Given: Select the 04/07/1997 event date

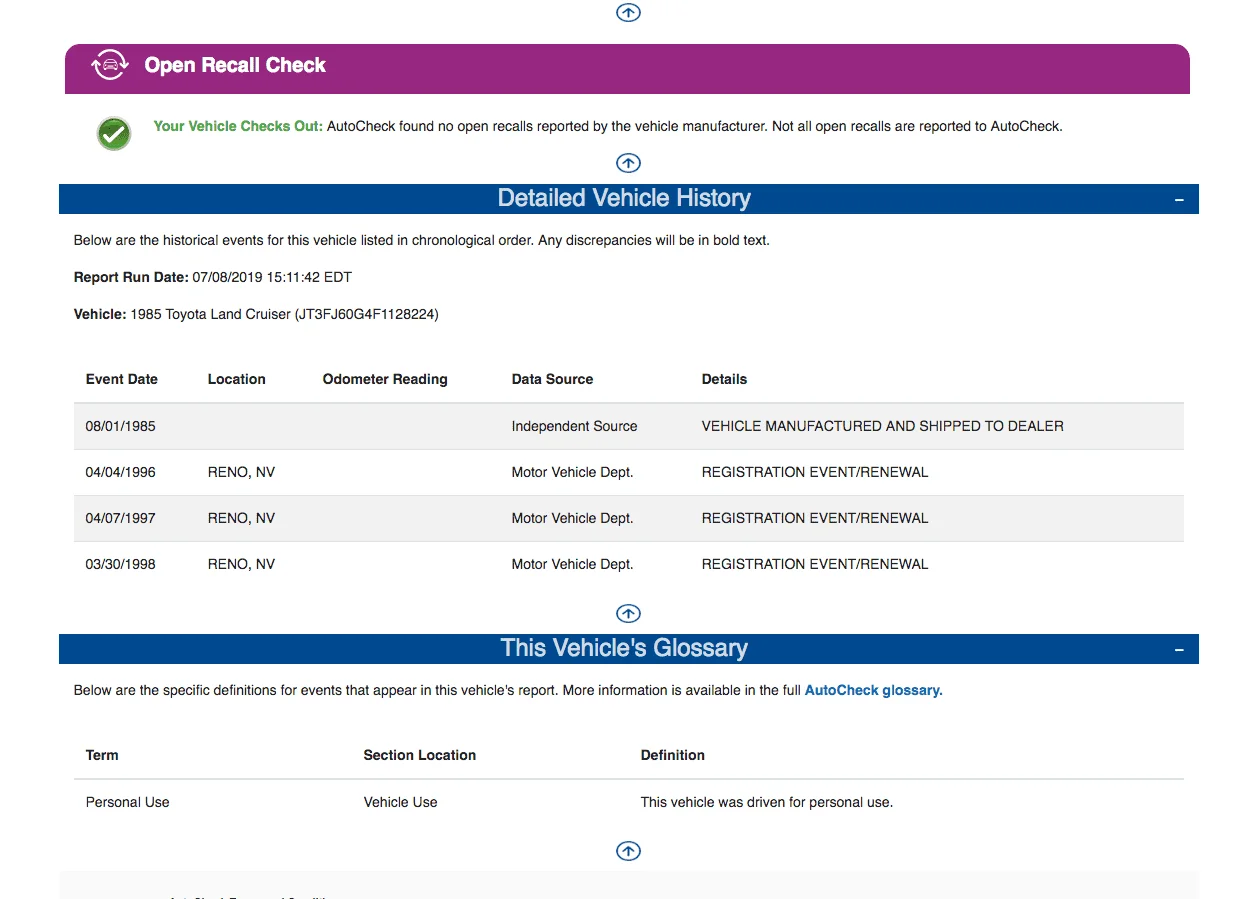Looking at the screenshot, I should (121, 518).
